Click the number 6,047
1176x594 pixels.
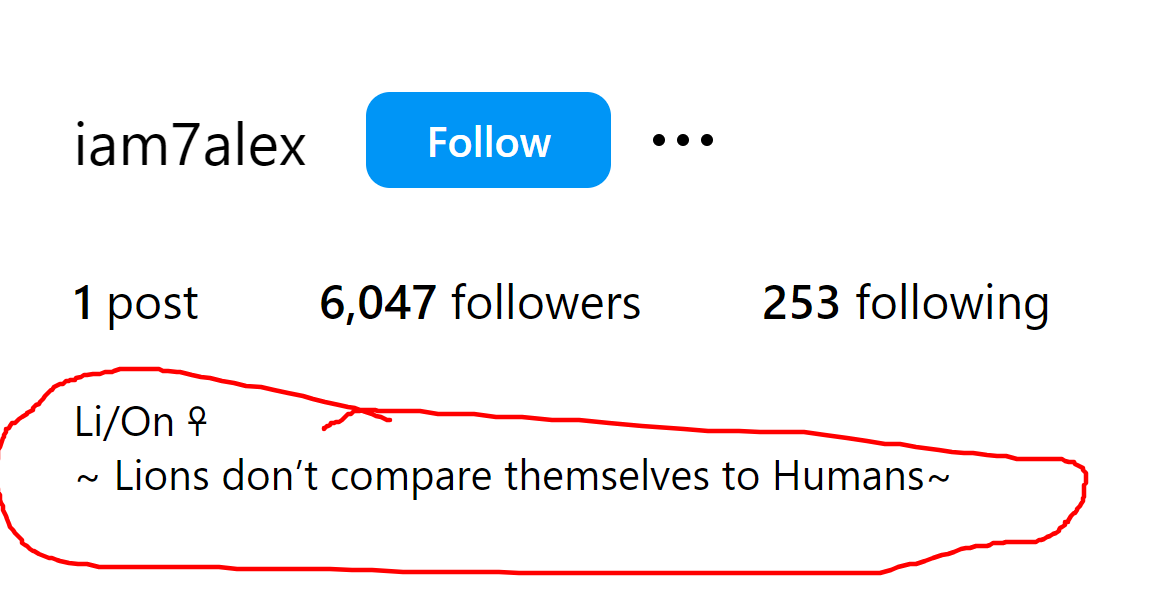coord(378,303)
